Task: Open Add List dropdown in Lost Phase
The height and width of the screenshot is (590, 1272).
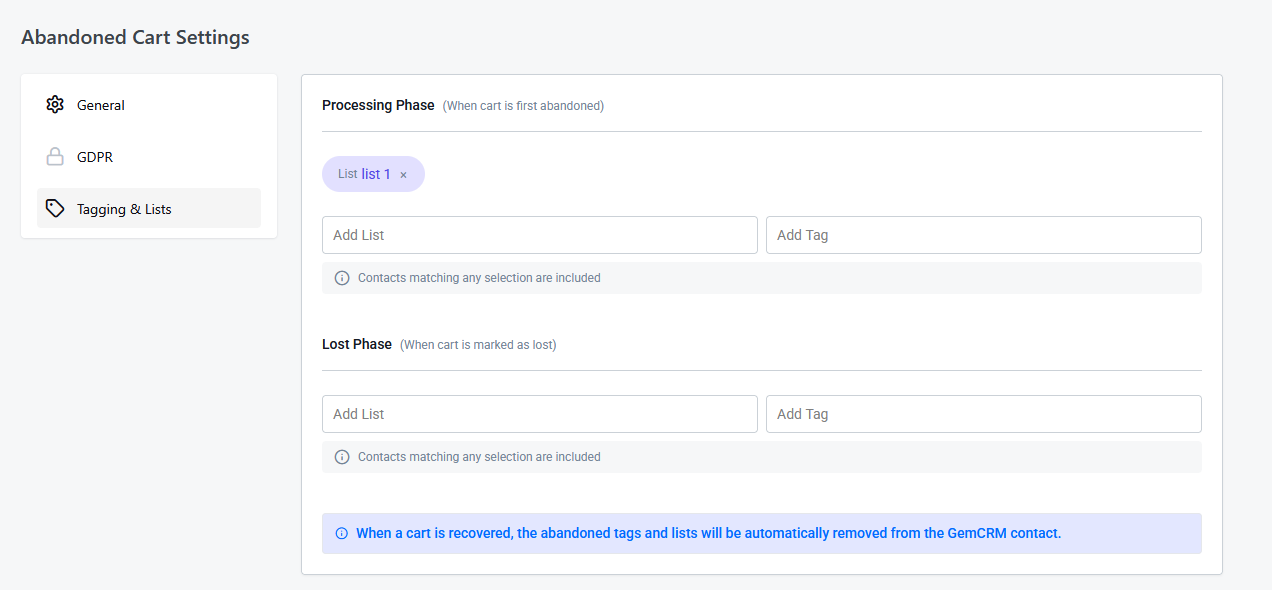Action: tap(540, 414)
